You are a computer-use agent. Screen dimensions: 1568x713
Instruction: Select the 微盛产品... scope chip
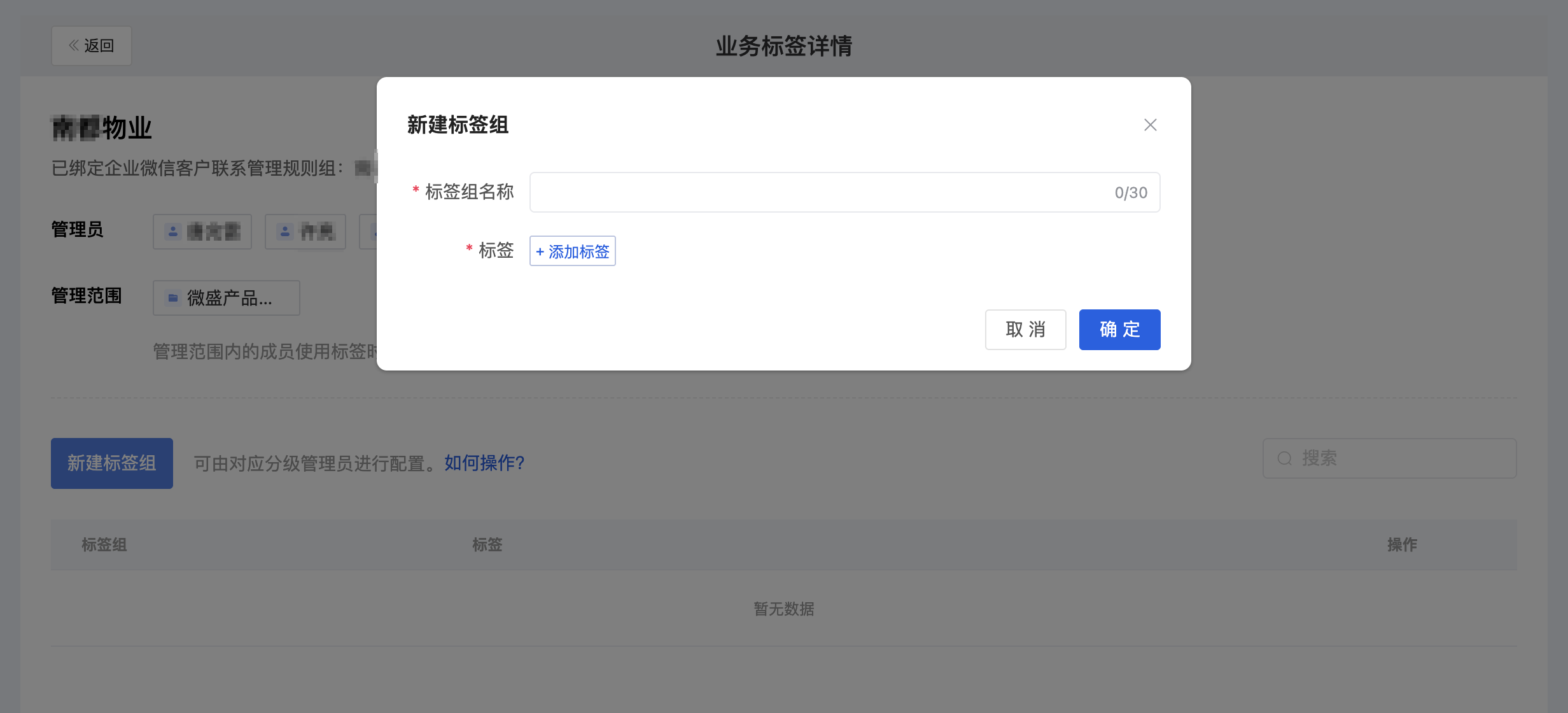tap(227, 298)
